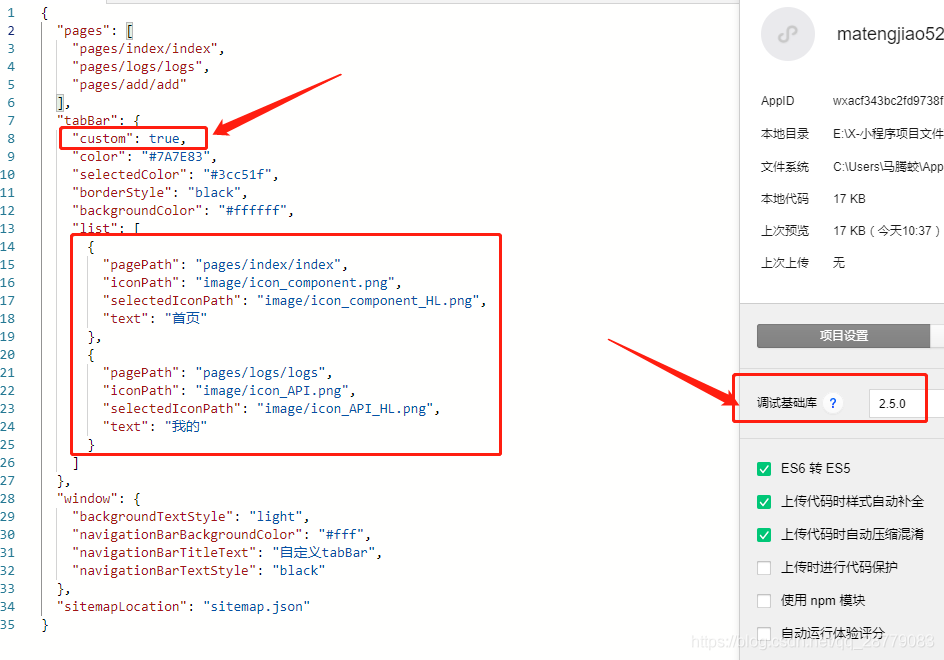Click the "sitemap.json" value in the code
The image size is (944, 660).
point(256,606)
